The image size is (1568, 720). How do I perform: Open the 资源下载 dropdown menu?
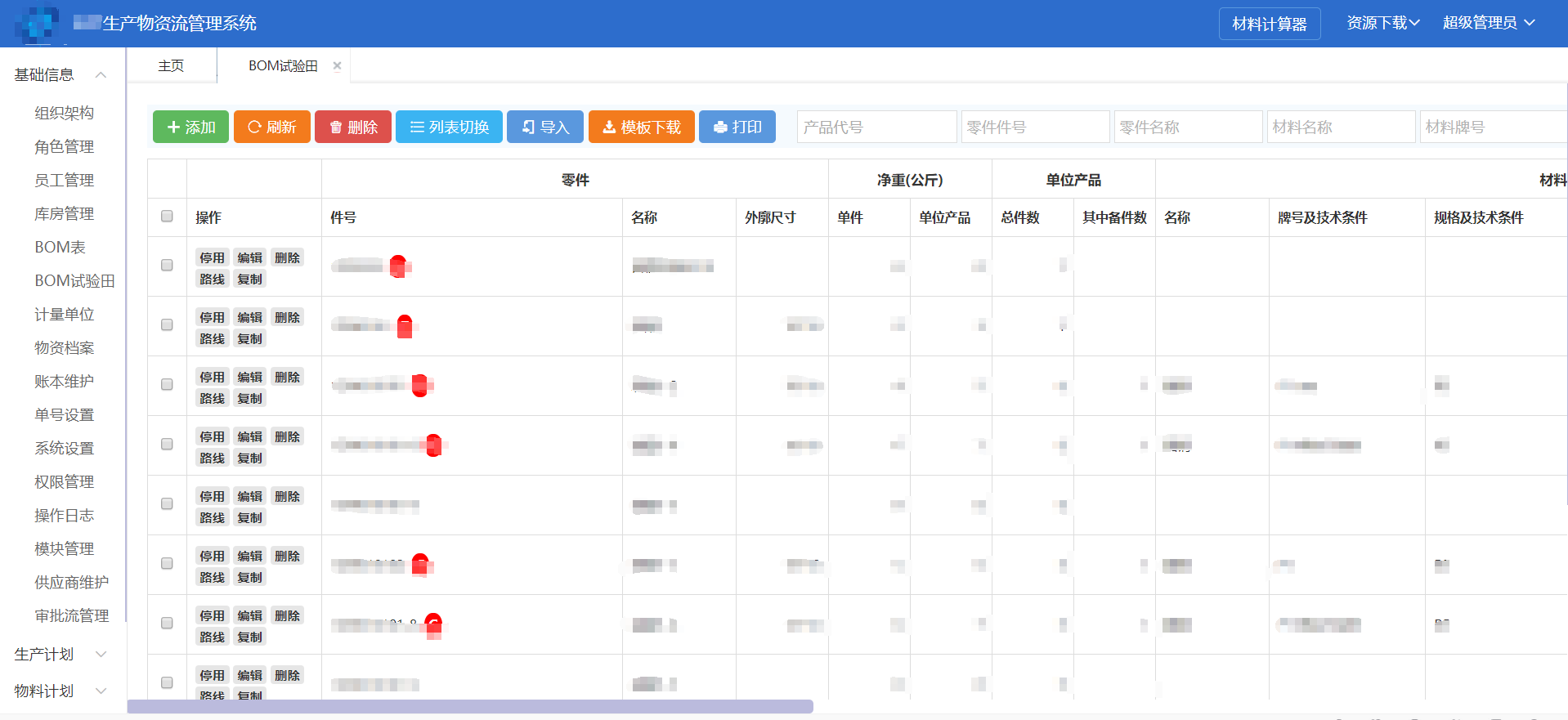tap(1382, 23)
